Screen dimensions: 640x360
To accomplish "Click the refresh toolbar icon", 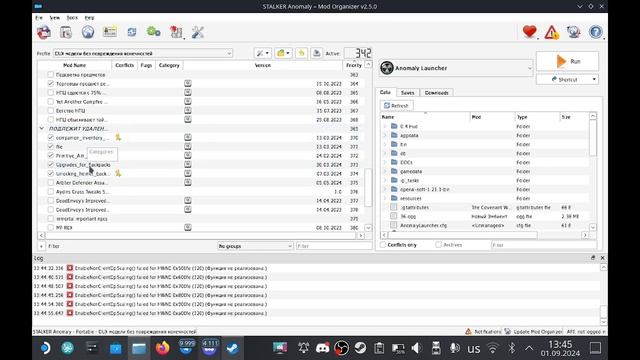I will pos(132,32).
